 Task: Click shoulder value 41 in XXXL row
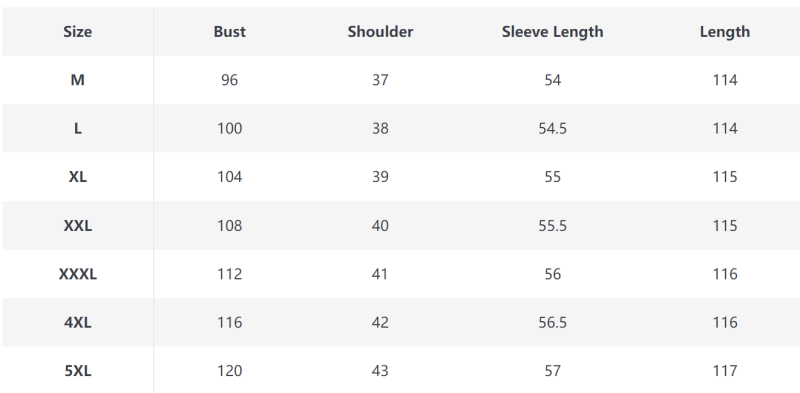[x=380, y=274]
